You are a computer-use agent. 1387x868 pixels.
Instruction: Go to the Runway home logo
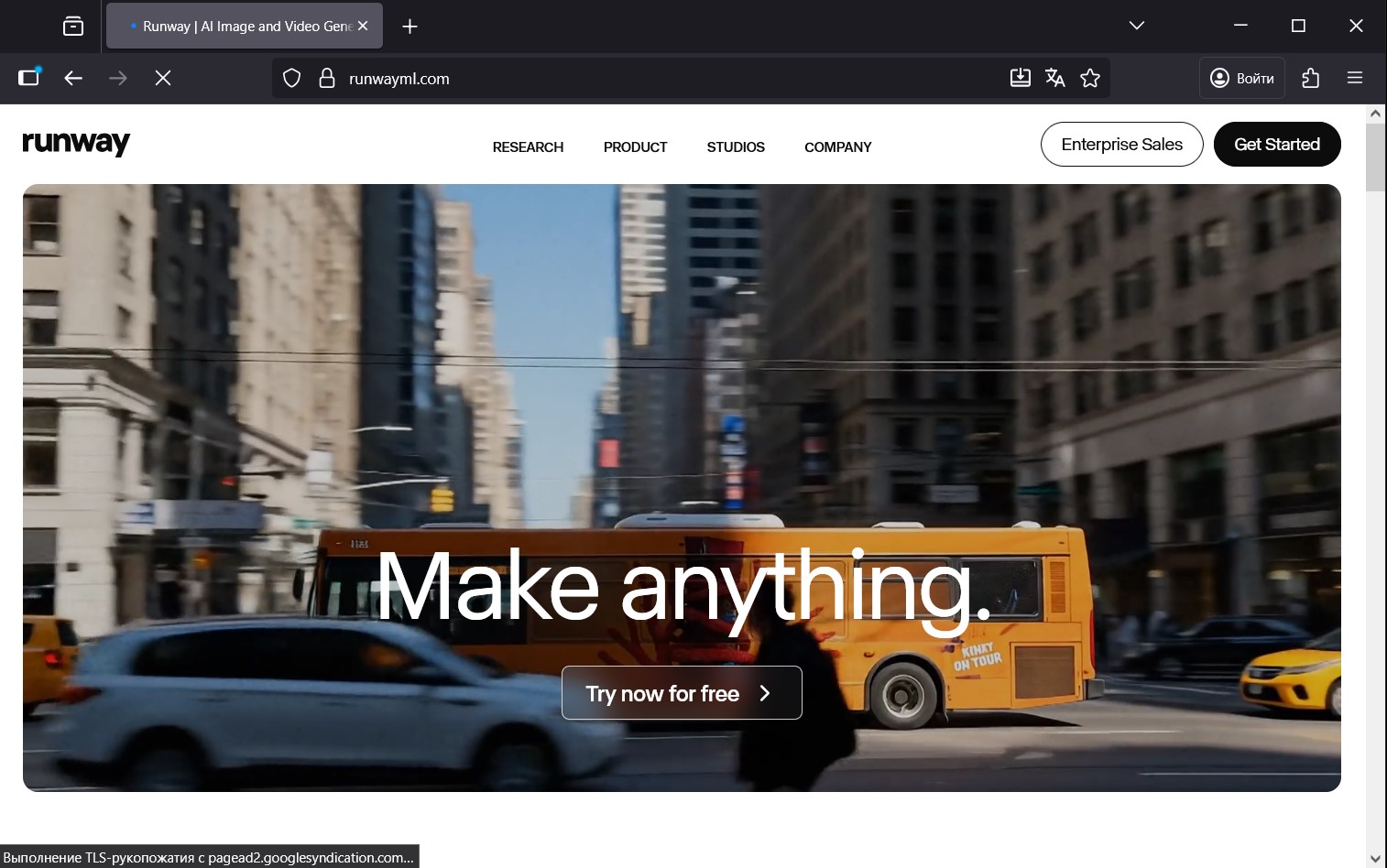coord(76,143)
